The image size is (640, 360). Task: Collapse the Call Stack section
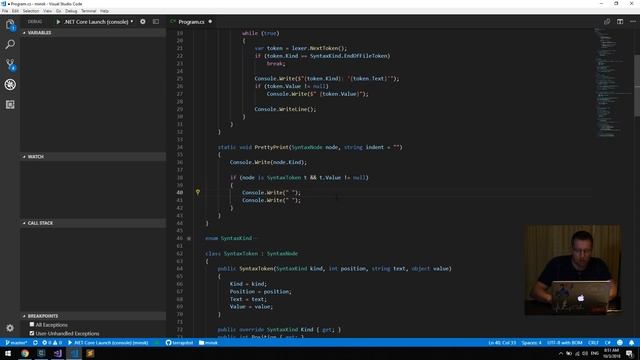pos(93,223)
